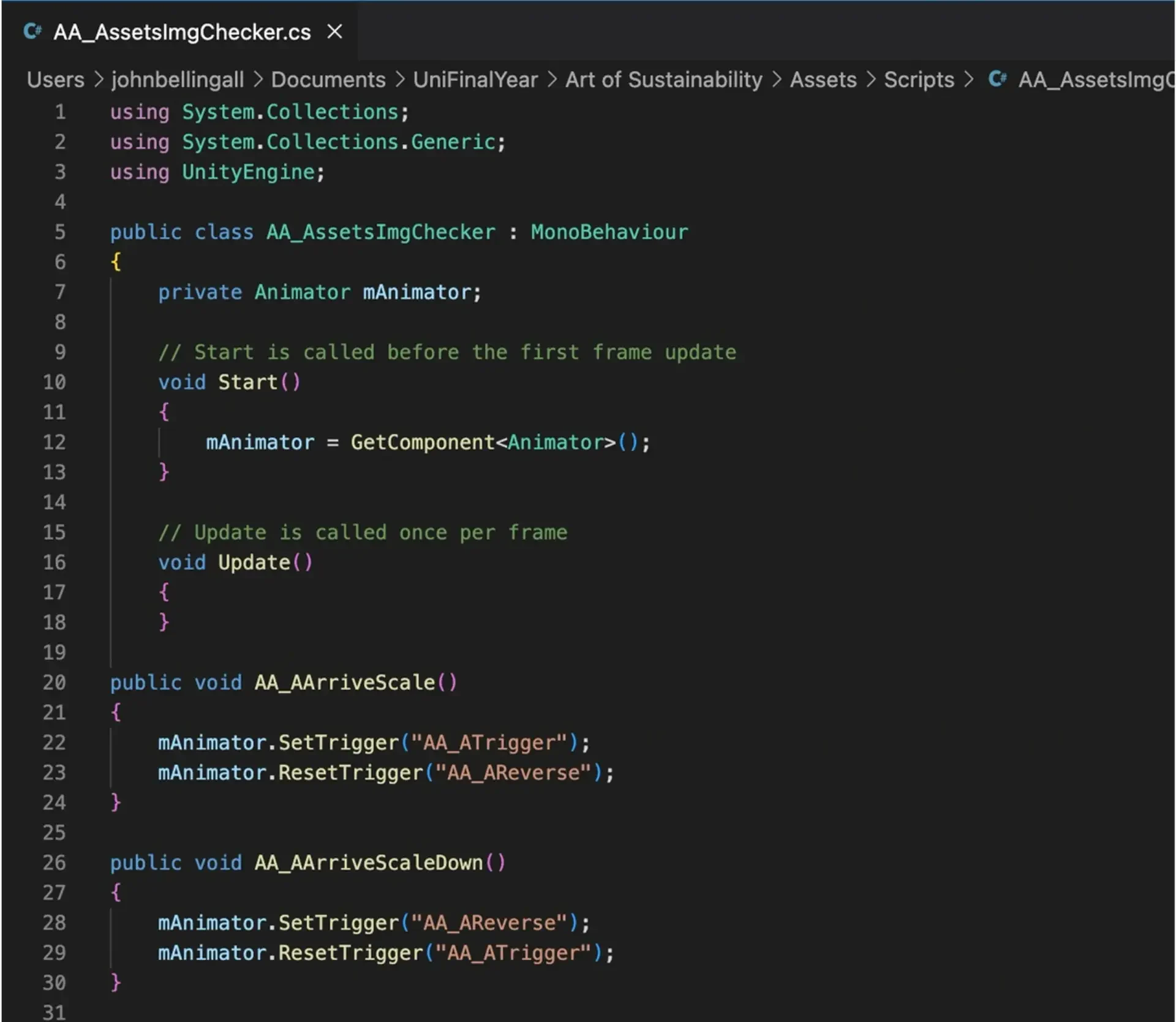Viewport: 1176px width, 1022px height.
Task: Open johnbellingall breadcrumb folder
Action: click(178, 80)
